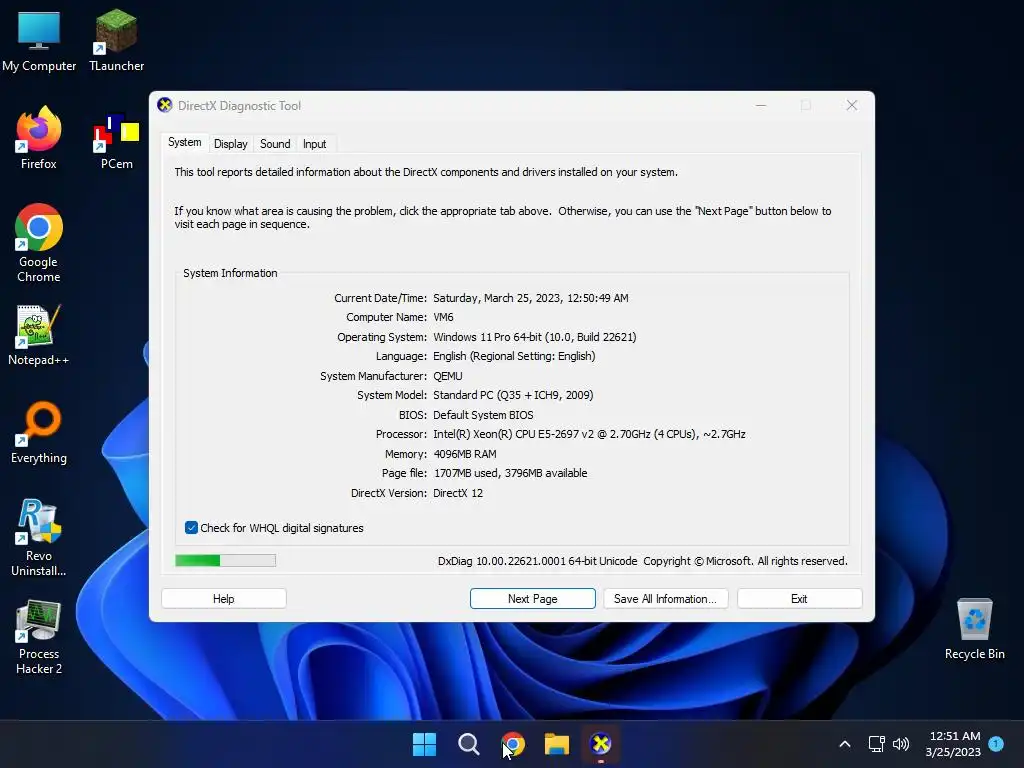Screen dimensions: 1024x768
Task: Click the Page file usage value
Action: (x=511, y=473)
